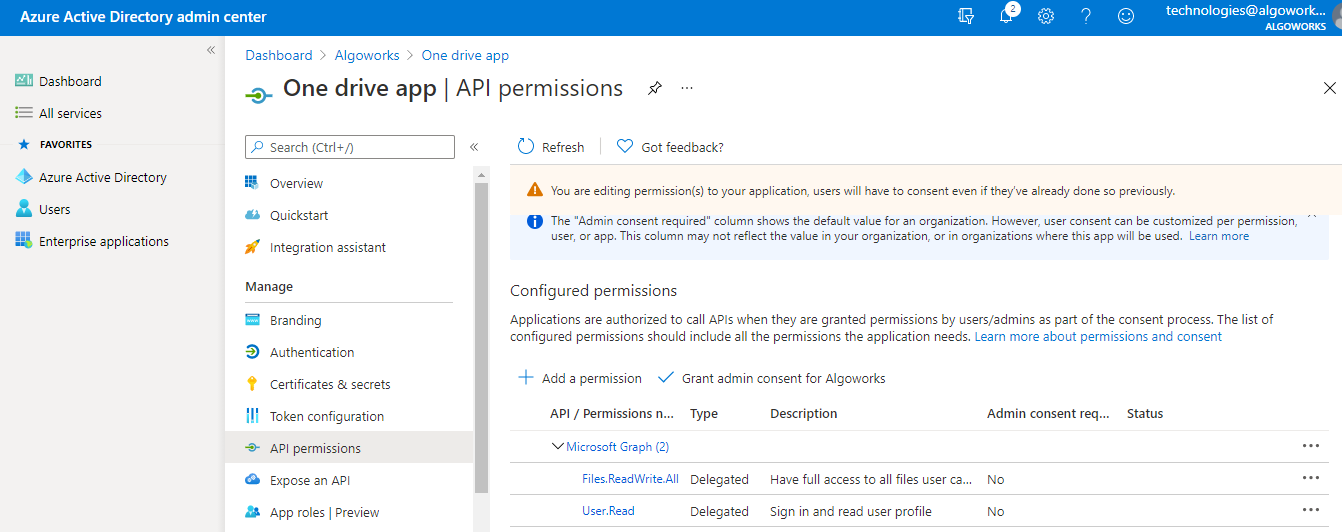This screenshot has height=532, width=1342.
Task: Open Dashboard in the left sidebar
Action: [70, 81]
